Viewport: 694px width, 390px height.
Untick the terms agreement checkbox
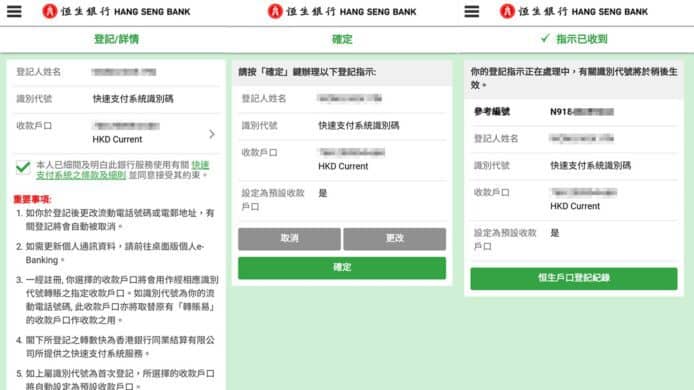click(x=23, y=167)
